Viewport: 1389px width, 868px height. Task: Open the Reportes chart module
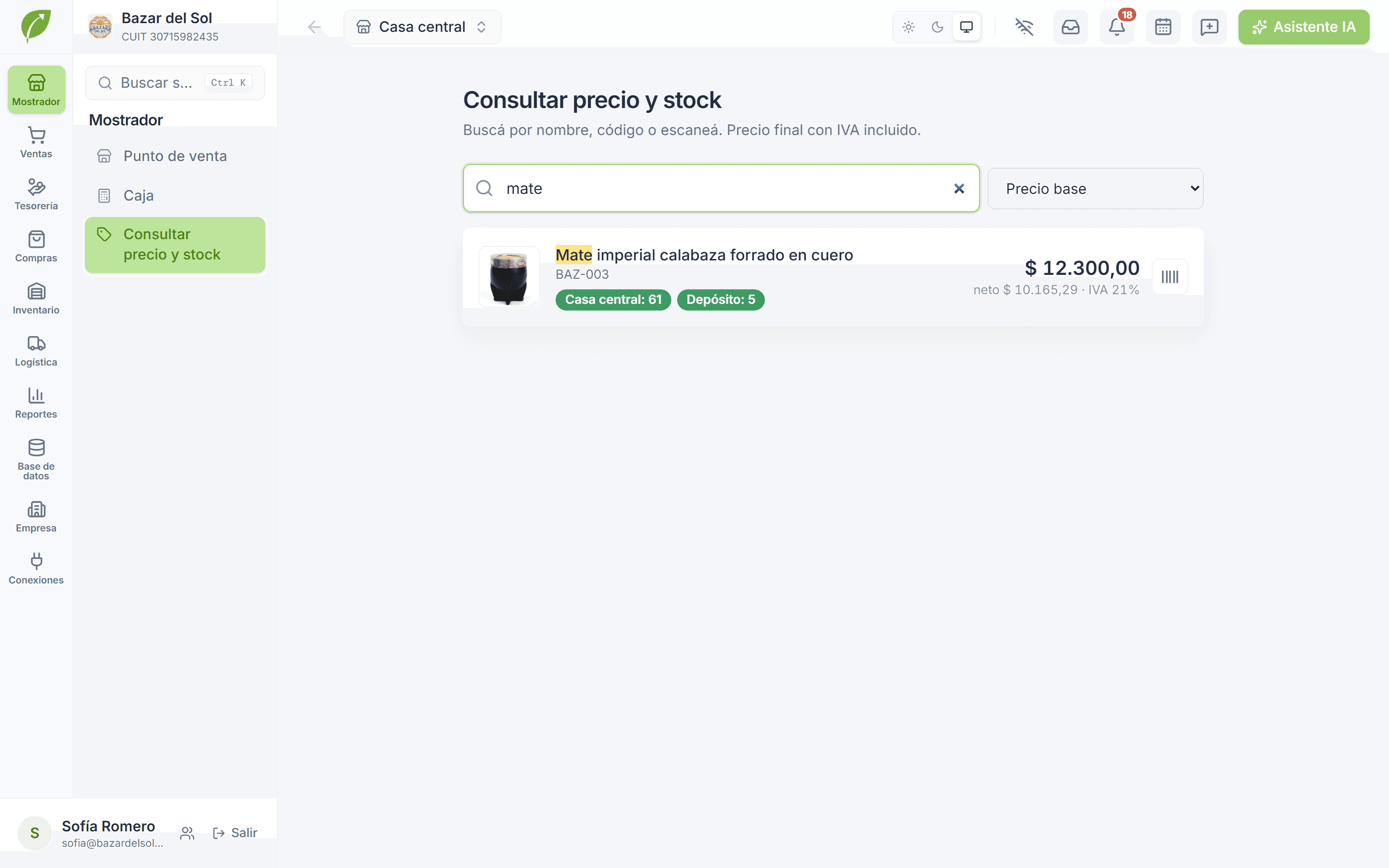pyautogui.click(x=36, y=403)
